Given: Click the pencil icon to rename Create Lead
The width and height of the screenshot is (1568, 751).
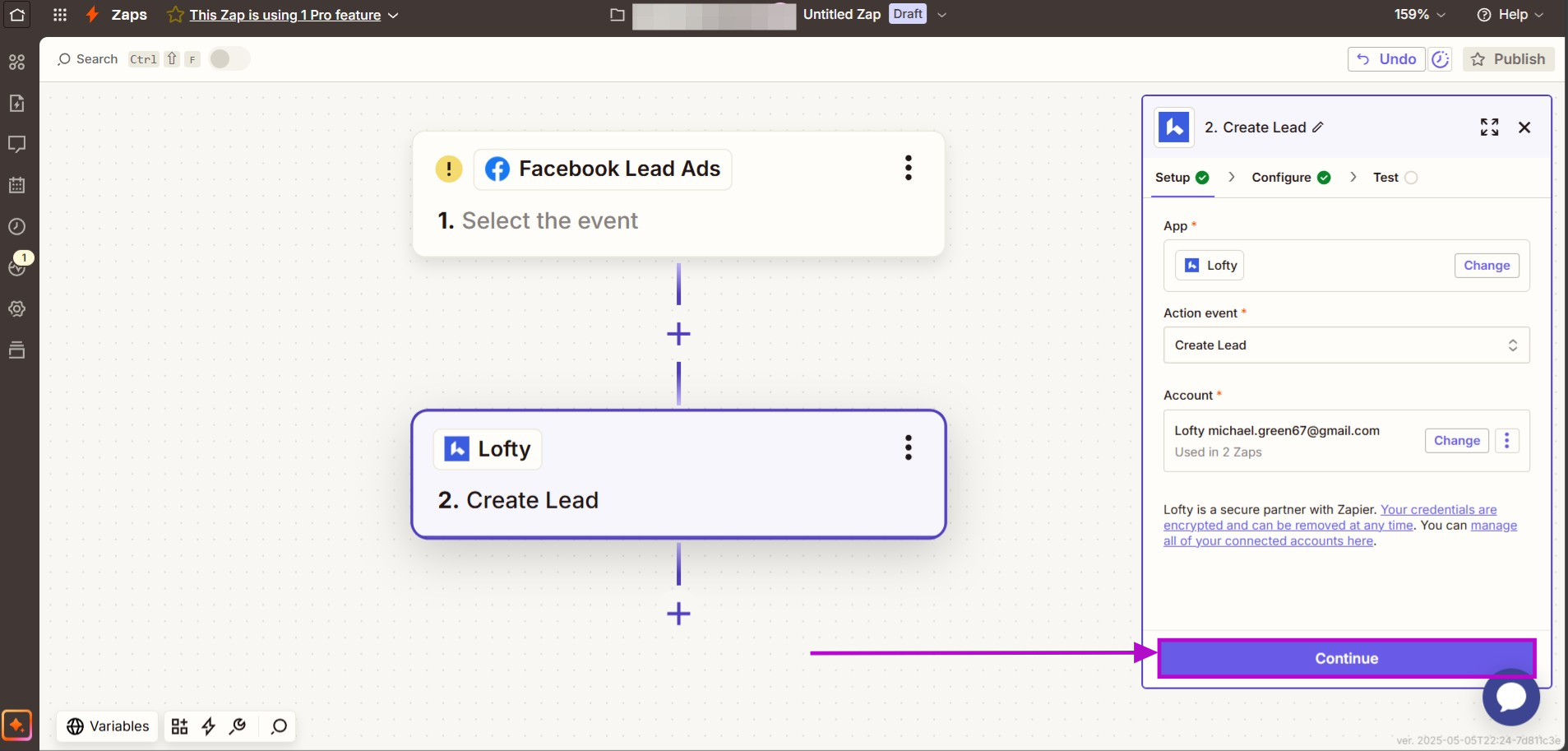Looking at the screenshot, I should tap(1318, 127).
